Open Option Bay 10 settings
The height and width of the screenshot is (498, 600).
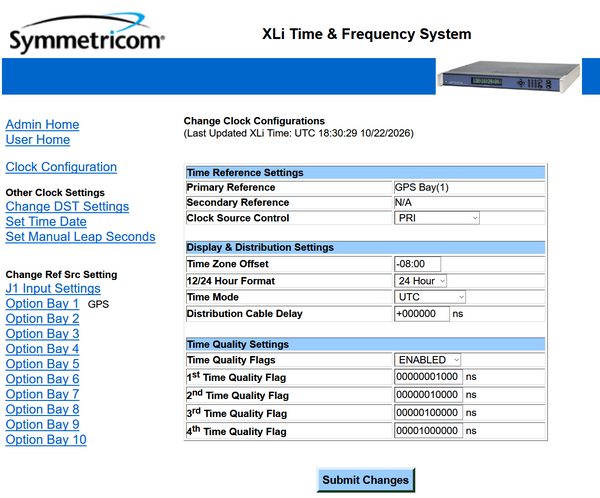(46, 439)
